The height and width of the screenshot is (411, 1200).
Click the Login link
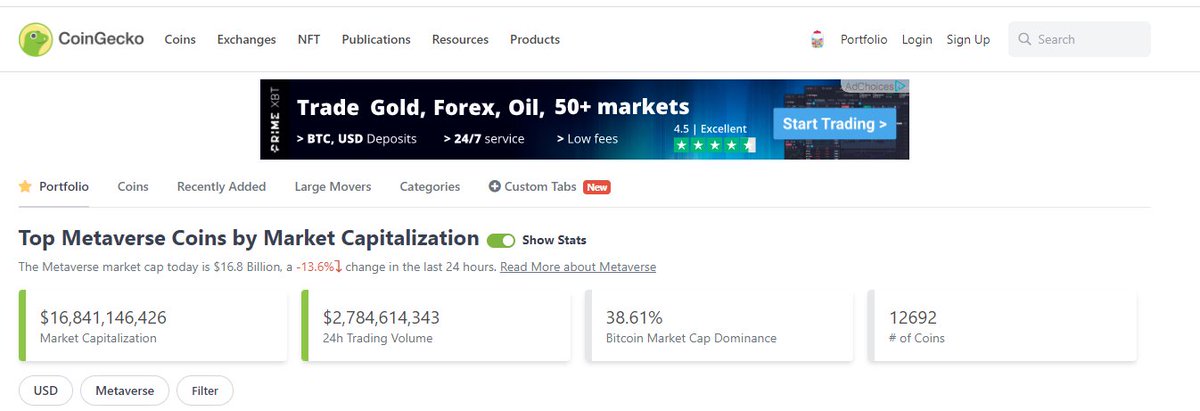tap(917, 40)
